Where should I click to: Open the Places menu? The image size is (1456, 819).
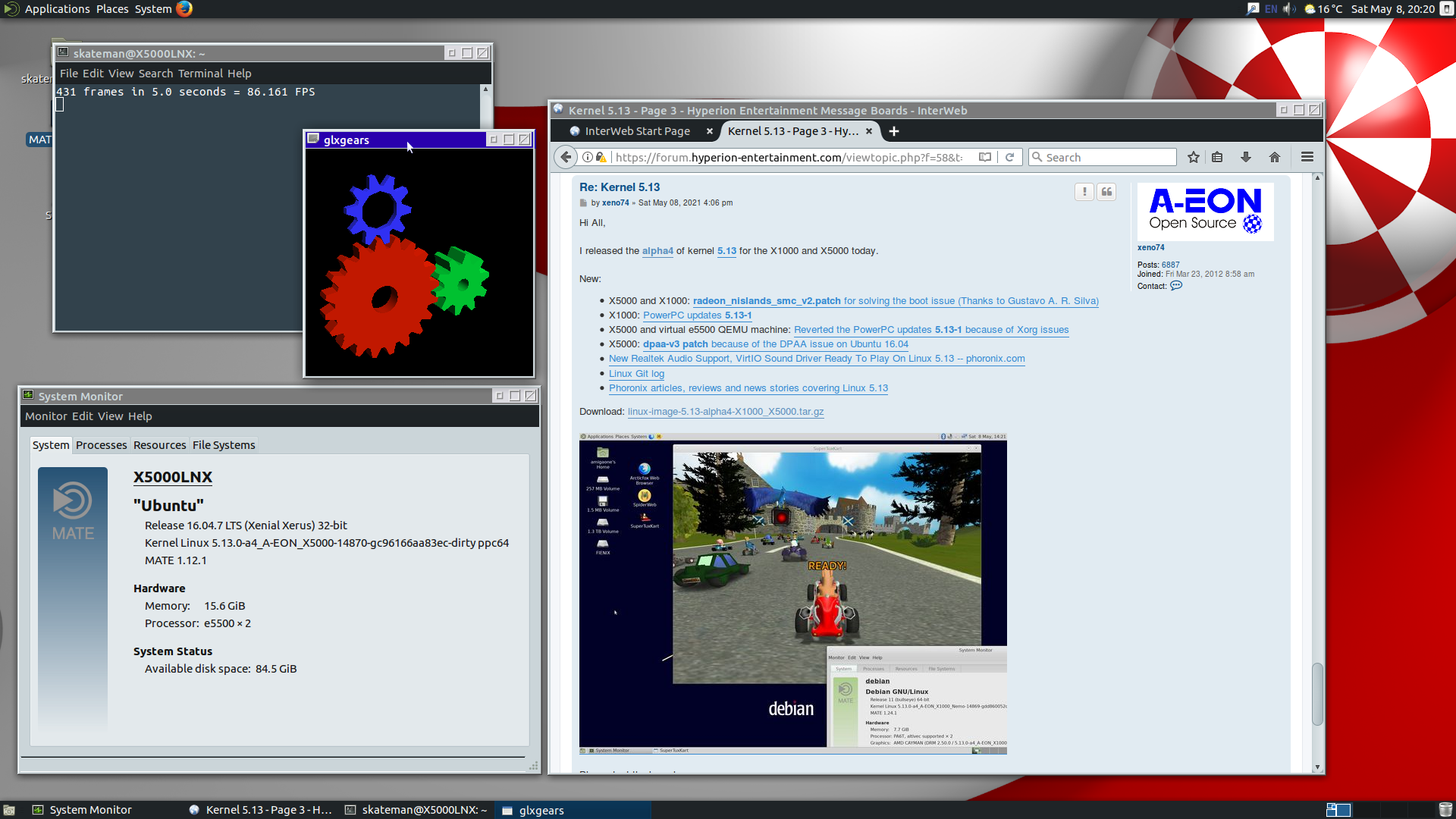(112, 9)
